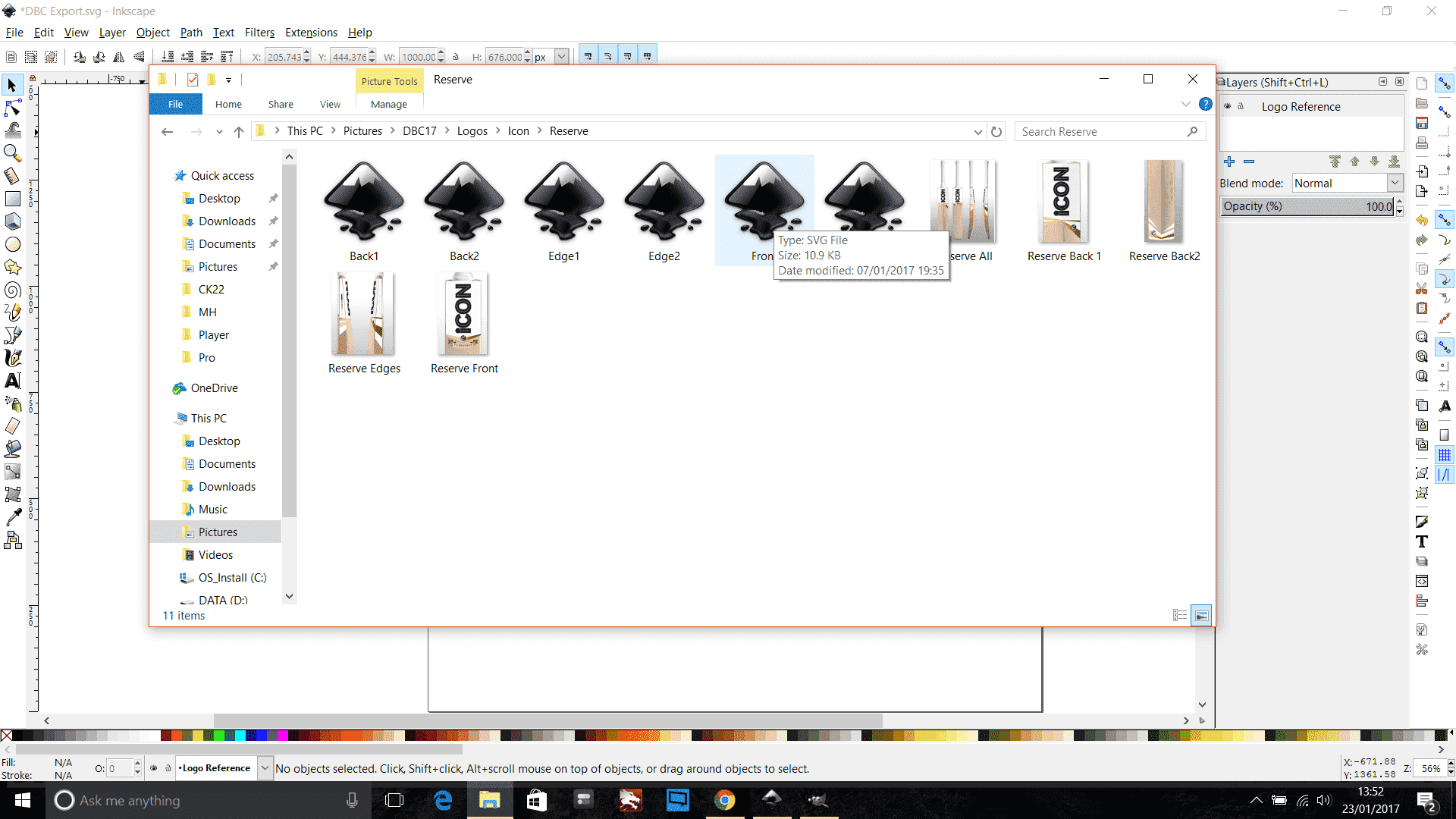Screen dimensions: 1456x819
Task: Select the zoom tool in Inkscape toolbox
Action: coord(12,153)
